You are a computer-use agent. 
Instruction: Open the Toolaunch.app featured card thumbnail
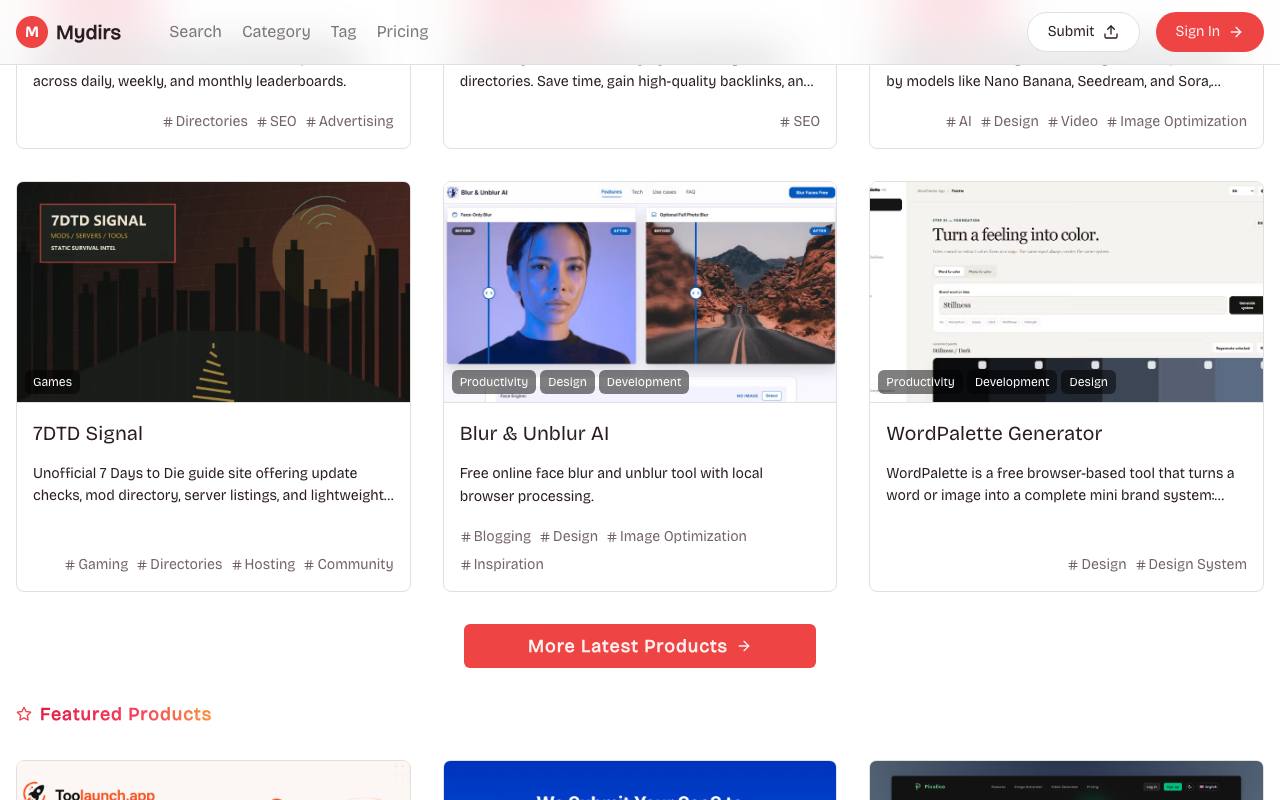213,781
